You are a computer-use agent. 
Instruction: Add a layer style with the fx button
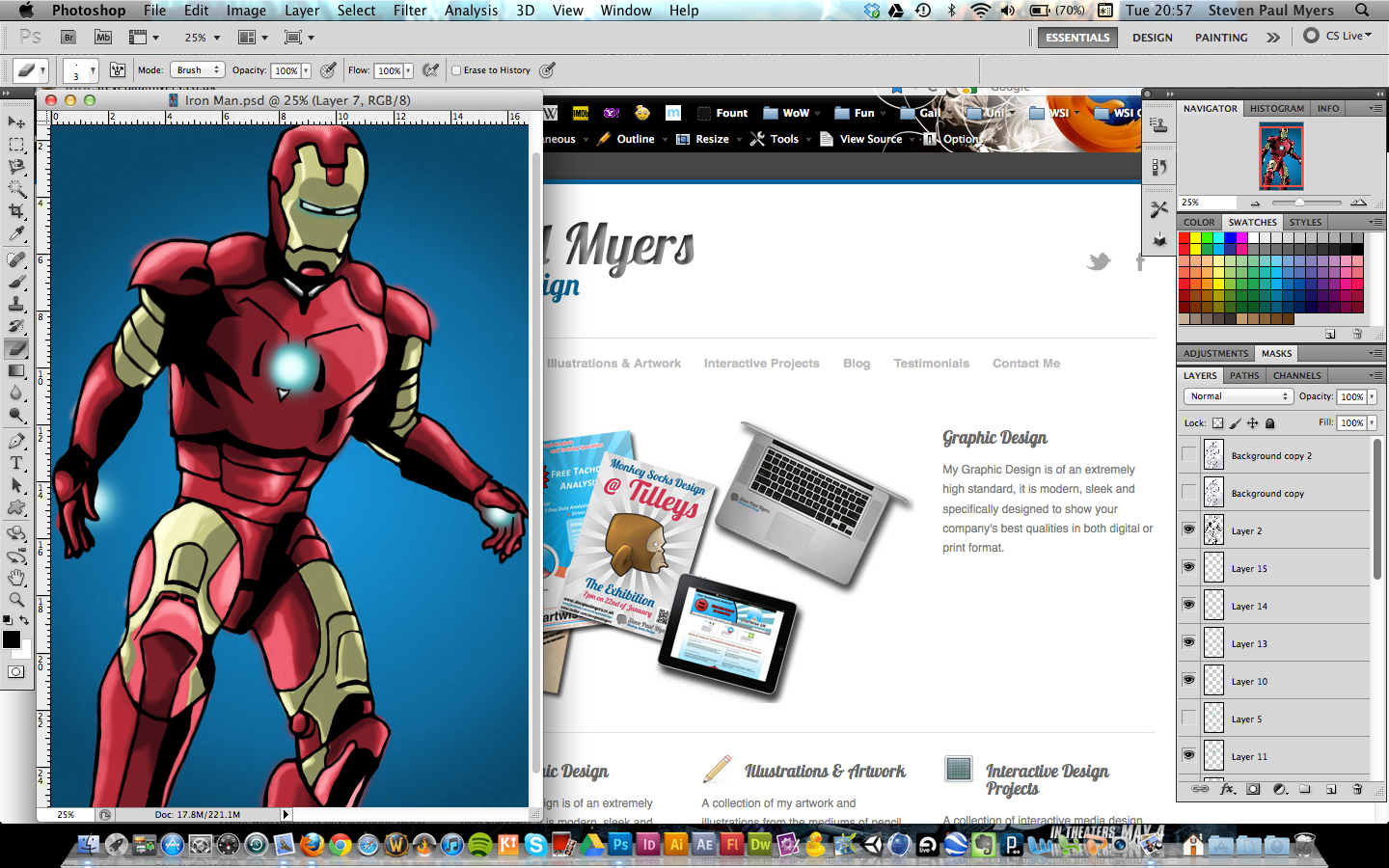(1228, 789)
